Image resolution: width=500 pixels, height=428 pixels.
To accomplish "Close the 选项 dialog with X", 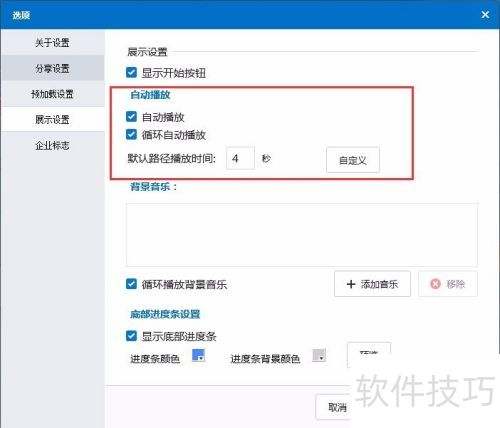I will 485,14.
